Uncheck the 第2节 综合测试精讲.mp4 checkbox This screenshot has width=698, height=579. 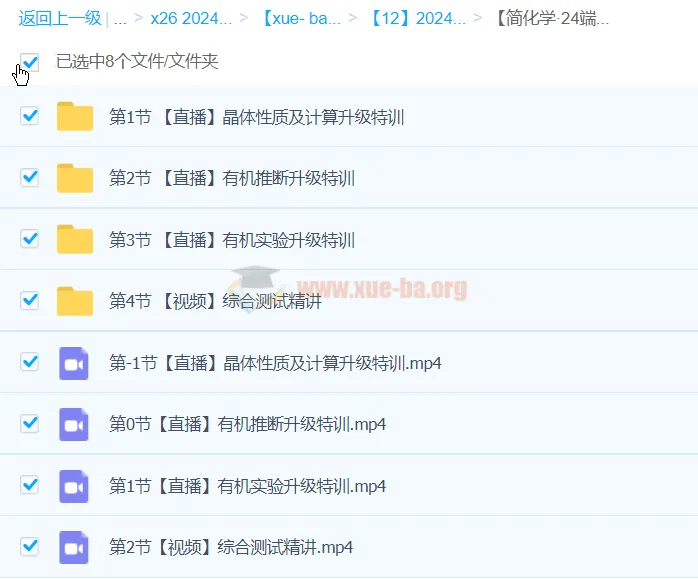(x=30, y=546)
